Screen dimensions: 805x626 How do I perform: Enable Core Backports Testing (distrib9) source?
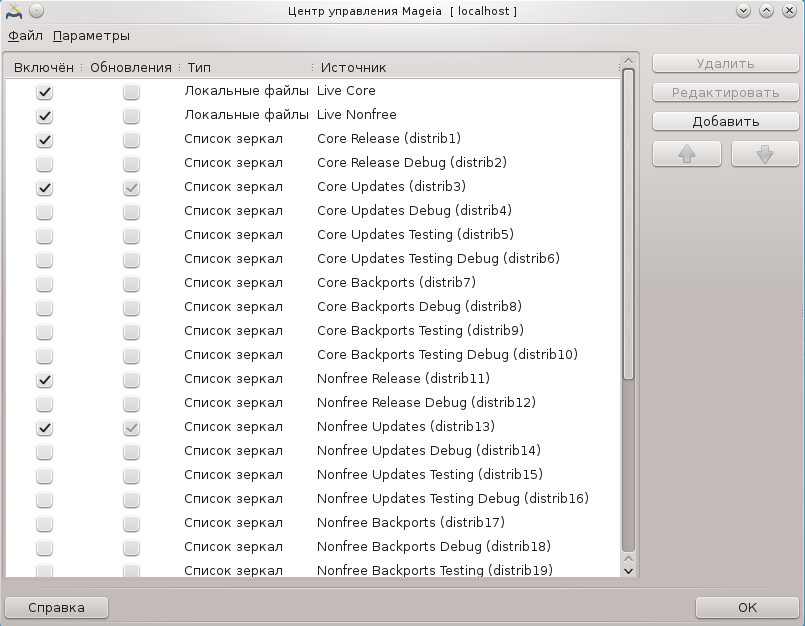click(x=45, y=332)
